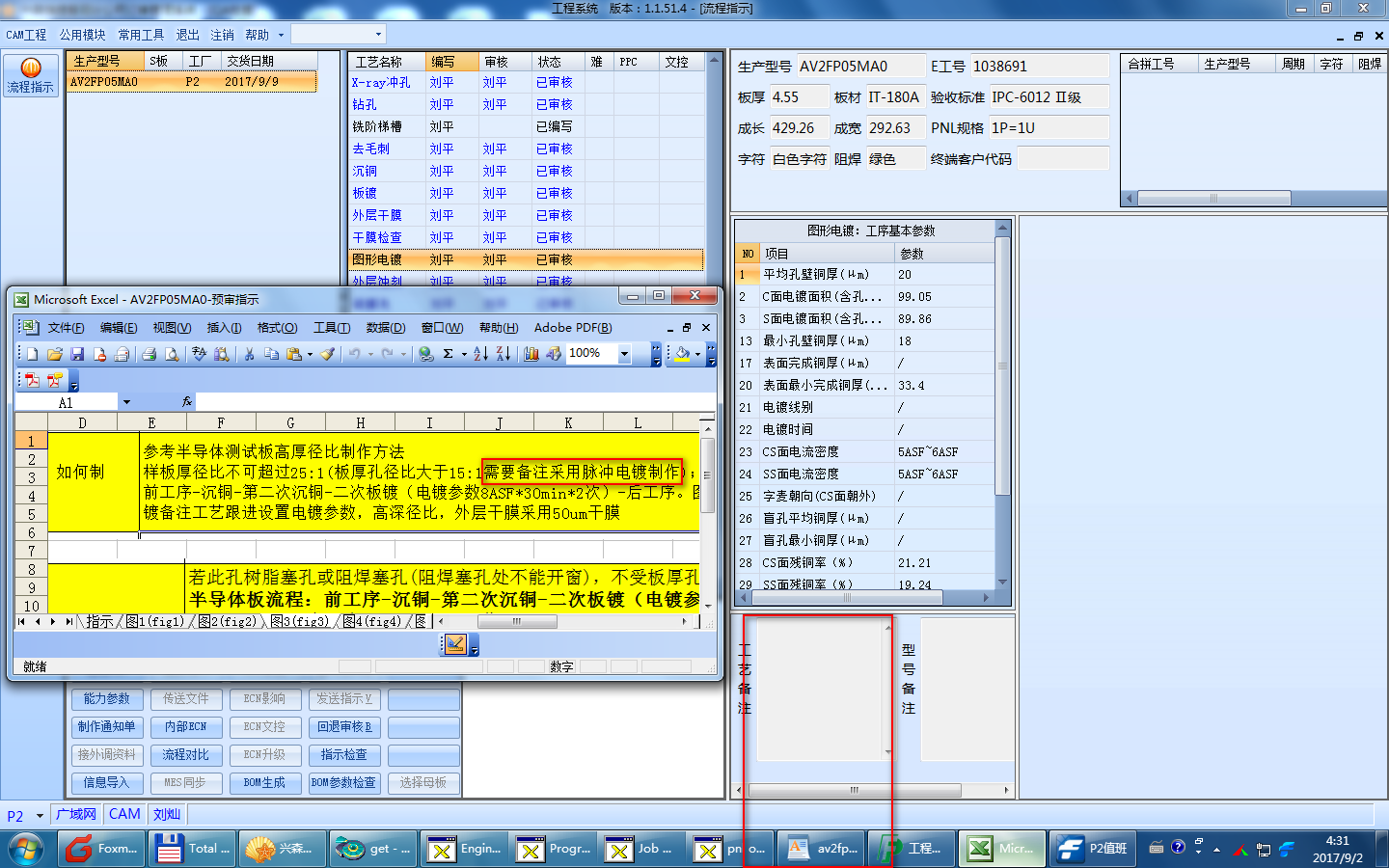Switch to the 图3(fig3) sheet tab
1389x868 pixels.
(299, 622)
